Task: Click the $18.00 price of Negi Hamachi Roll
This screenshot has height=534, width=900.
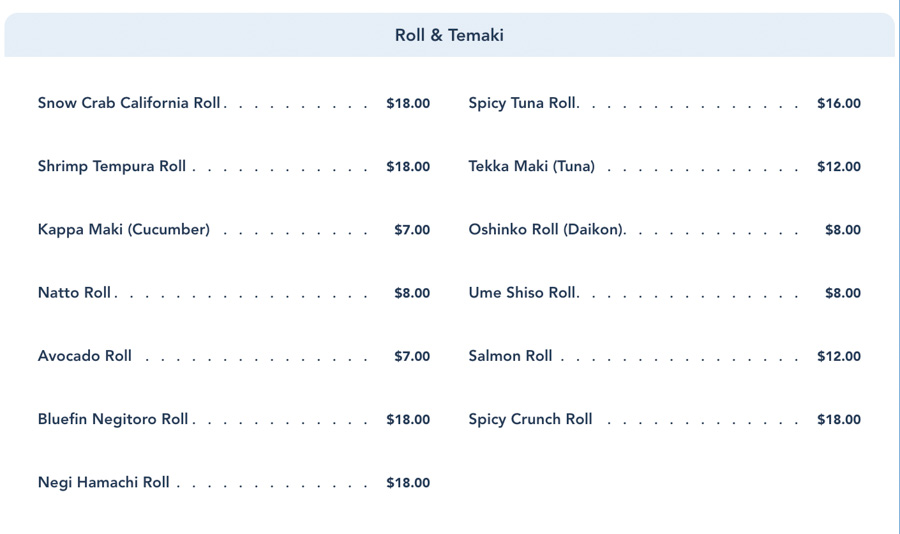Action: [408, 483]
